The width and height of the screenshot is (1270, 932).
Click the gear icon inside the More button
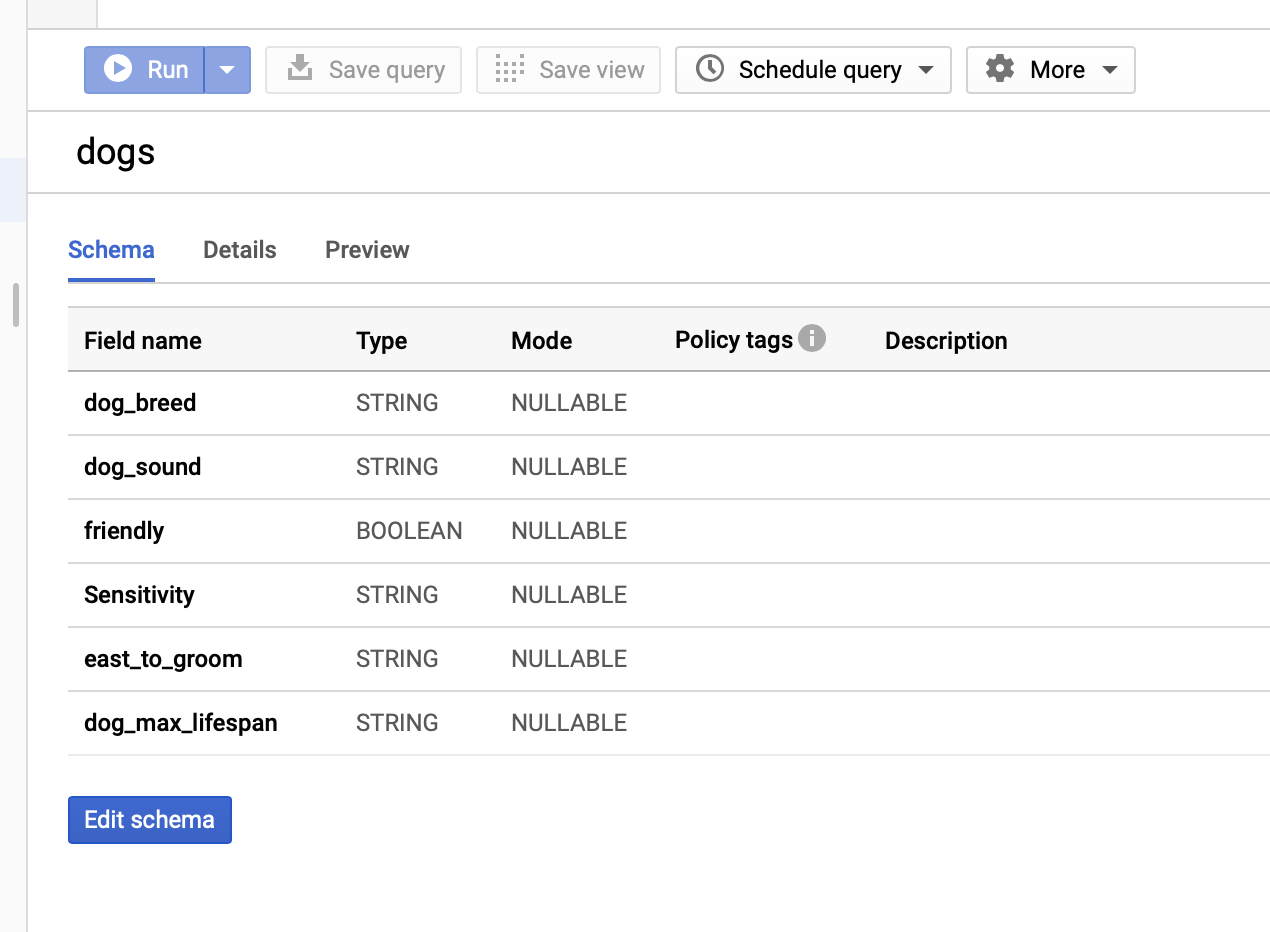point(998,69)
